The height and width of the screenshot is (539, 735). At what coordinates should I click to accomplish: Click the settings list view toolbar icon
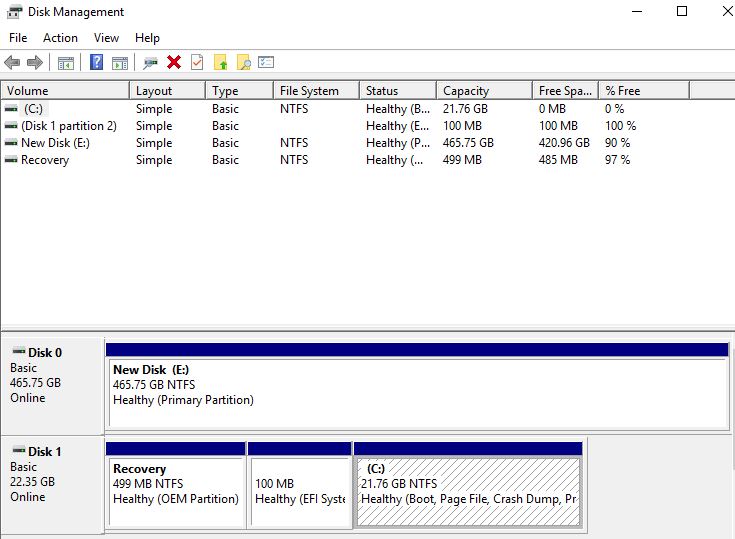[x=266, y=62]
